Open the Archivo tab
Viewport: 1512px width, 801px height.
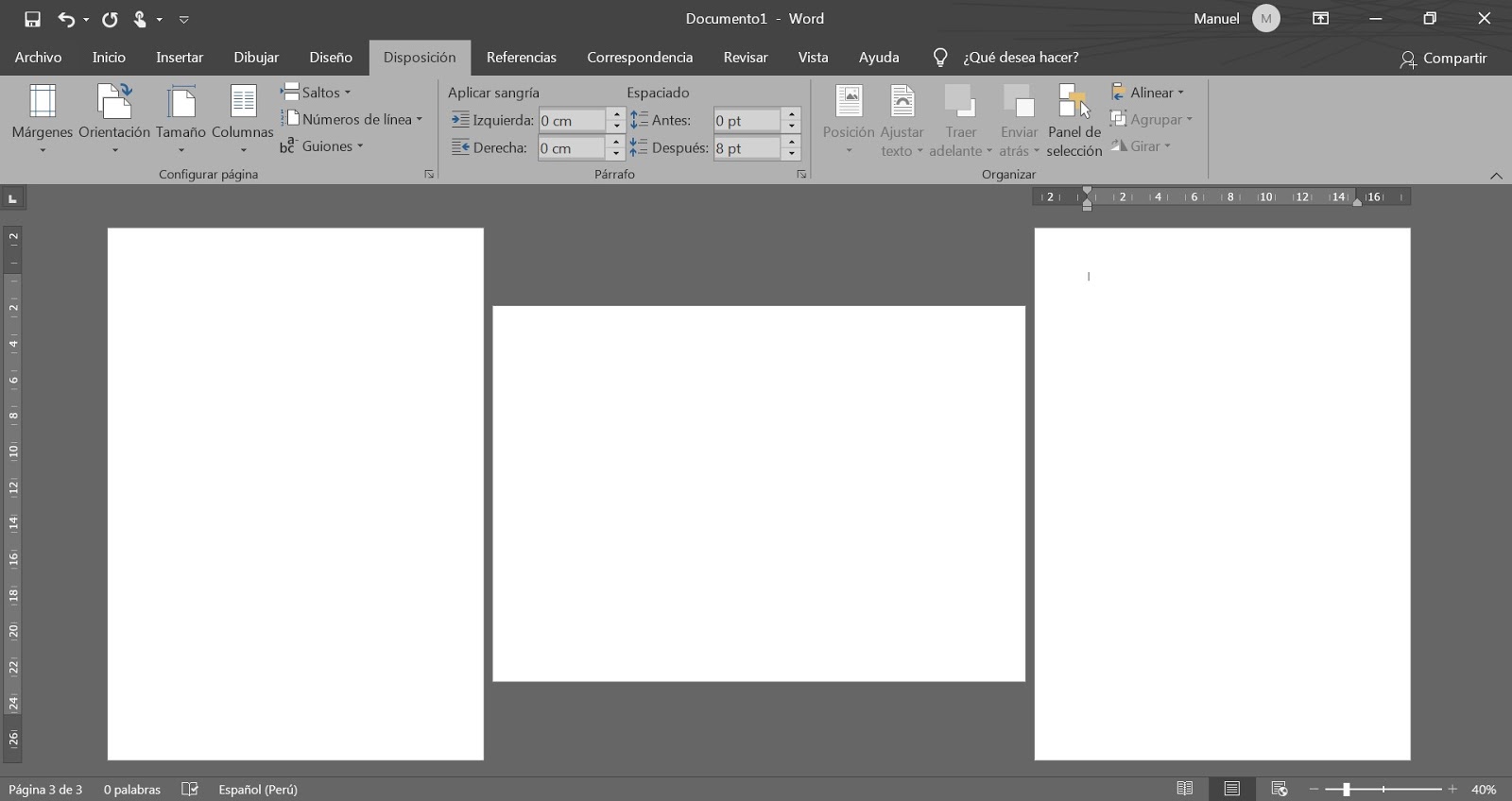click(x=38, y=58)
